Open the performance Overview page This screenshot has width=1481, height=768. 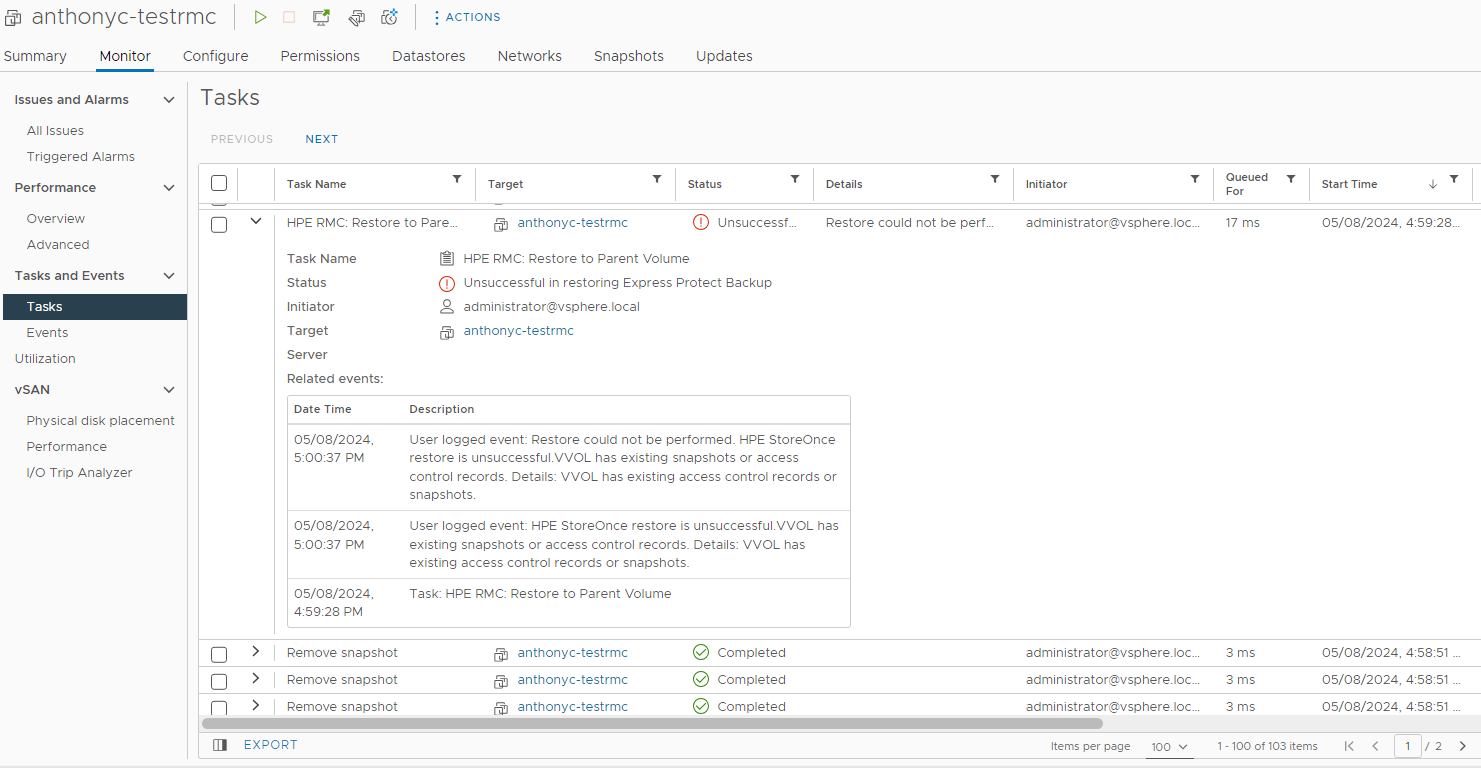(x=56, y=219)
